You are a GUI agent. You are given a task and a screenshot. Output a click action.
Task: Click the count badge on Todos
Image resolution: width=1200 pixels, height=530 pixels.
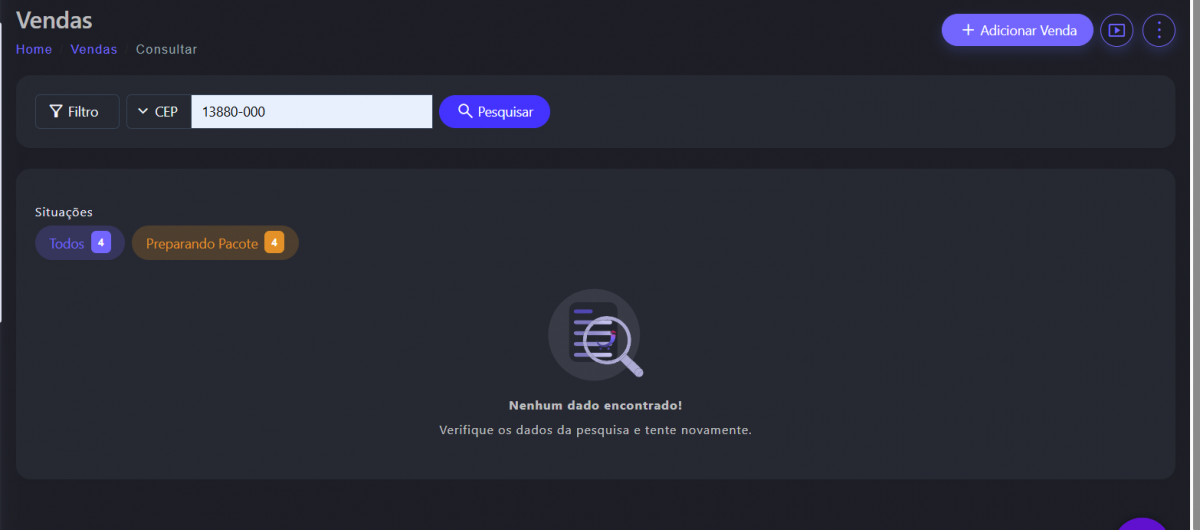(x=101, y=242)
